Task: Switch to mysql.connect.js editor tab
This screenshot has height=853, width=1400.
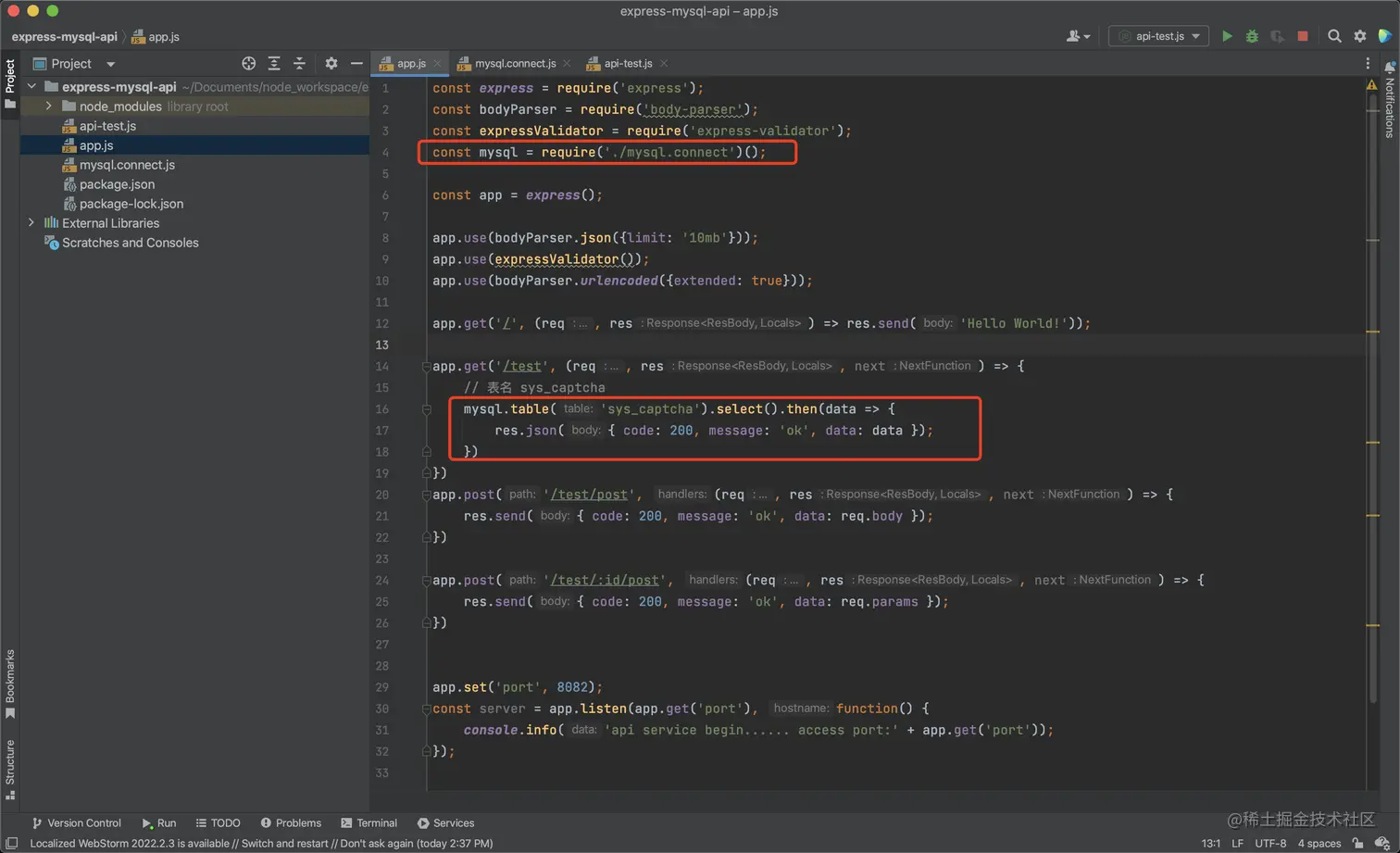Action: click(x=515, y=64)
